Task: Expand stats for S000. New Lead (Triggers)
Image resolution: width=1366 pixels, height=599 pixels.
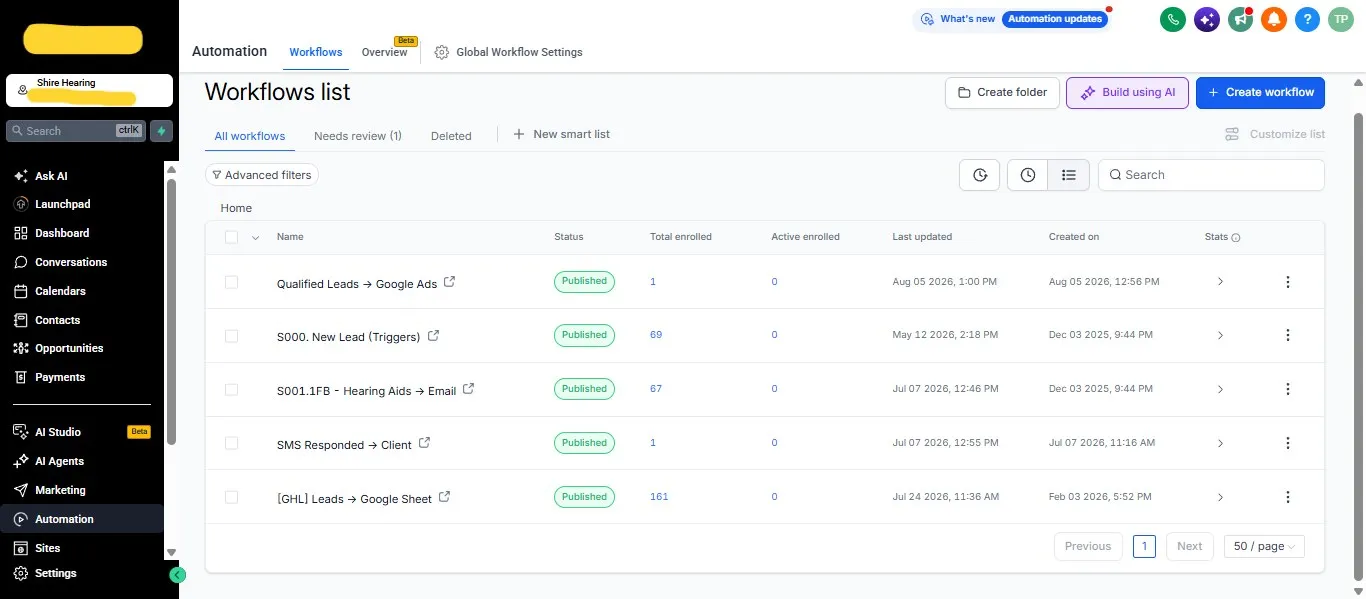Action: click(x=1220, y=336)
